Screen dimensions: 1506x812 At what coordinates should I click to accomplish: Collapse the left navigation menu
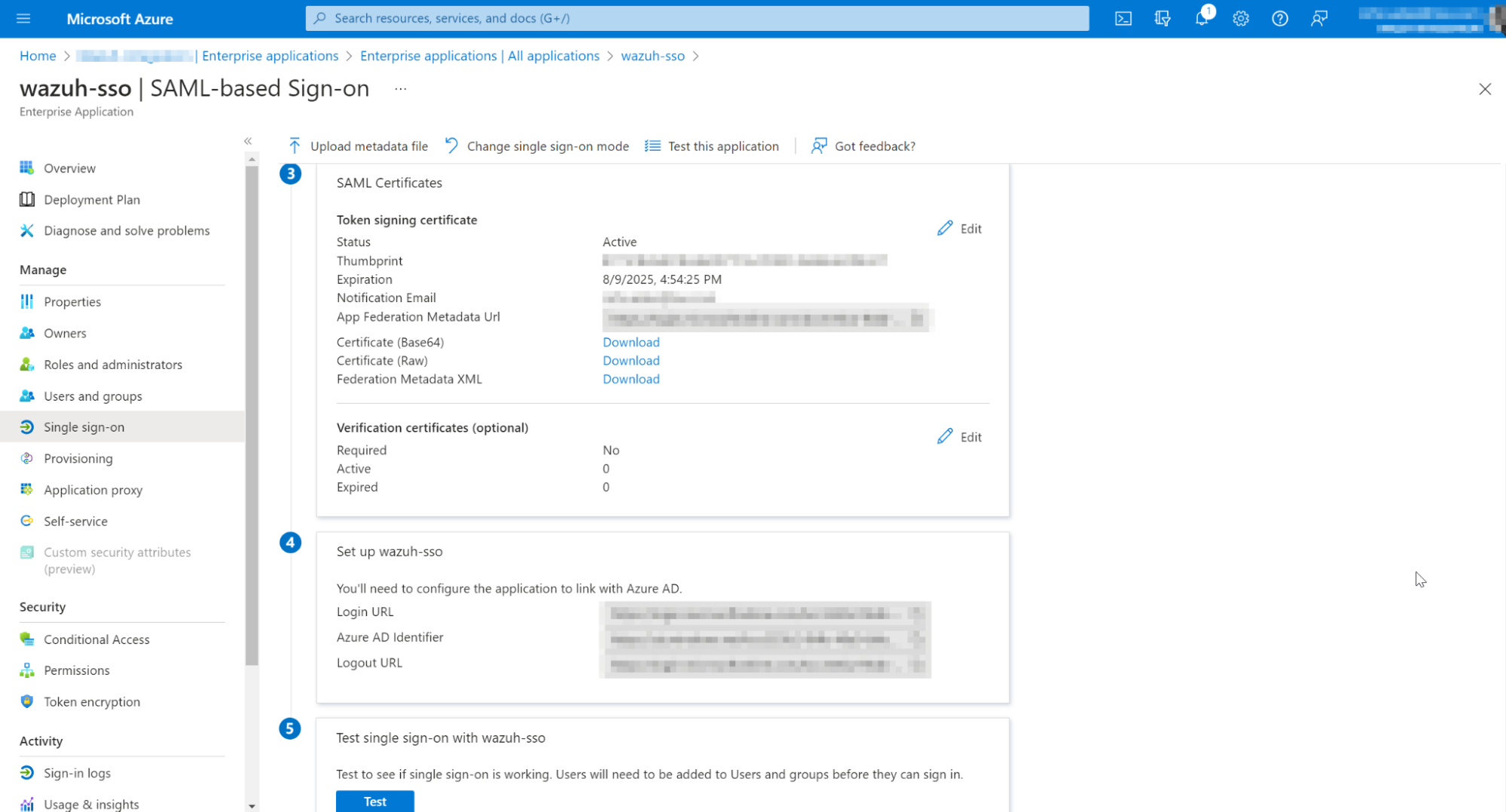click(248, 141)
